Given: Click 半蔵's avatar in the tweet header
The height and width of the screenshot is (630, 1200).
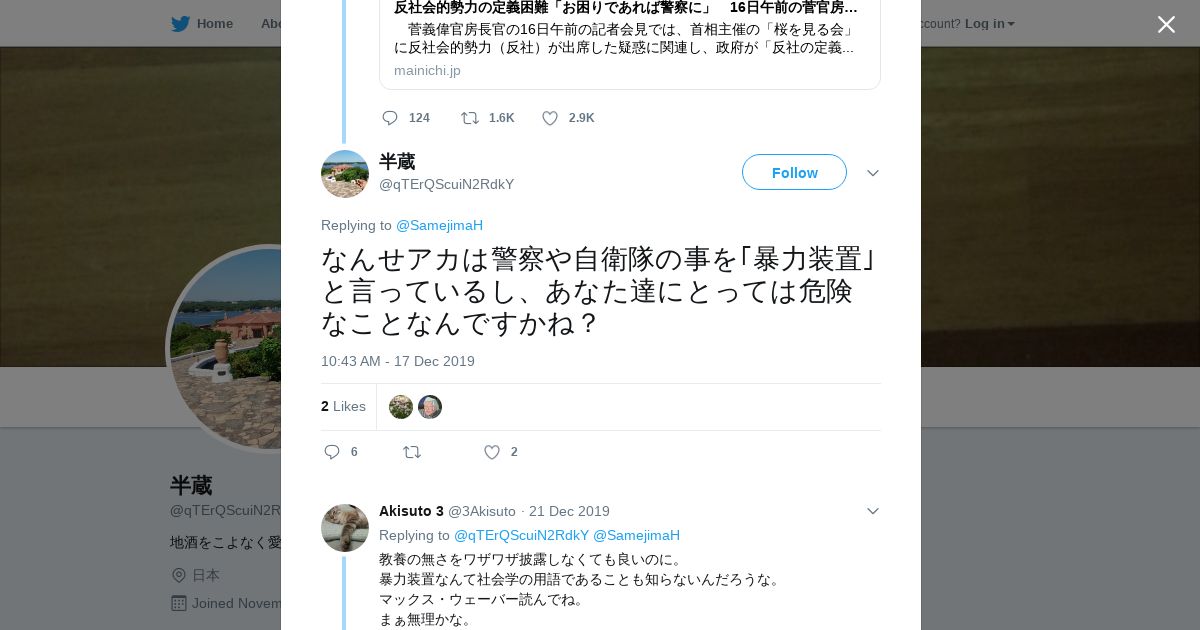Looking at the screenshot, I should (345, 174).
